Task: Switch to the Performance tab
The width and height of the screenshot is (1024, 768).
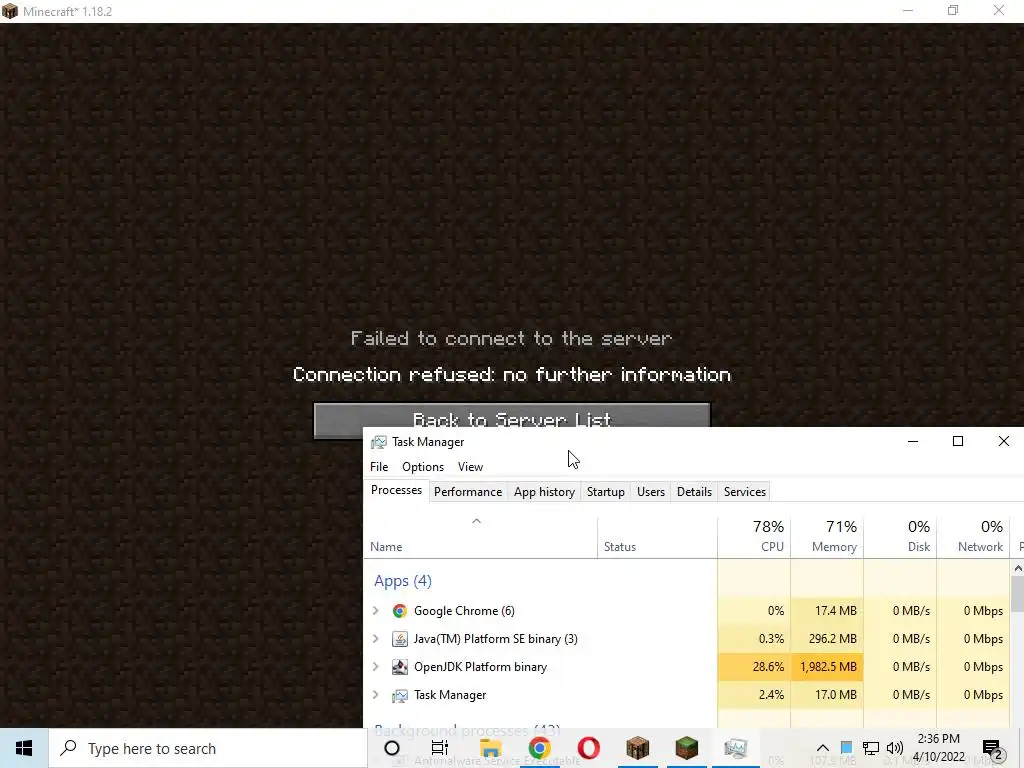Action: [468, 492]
